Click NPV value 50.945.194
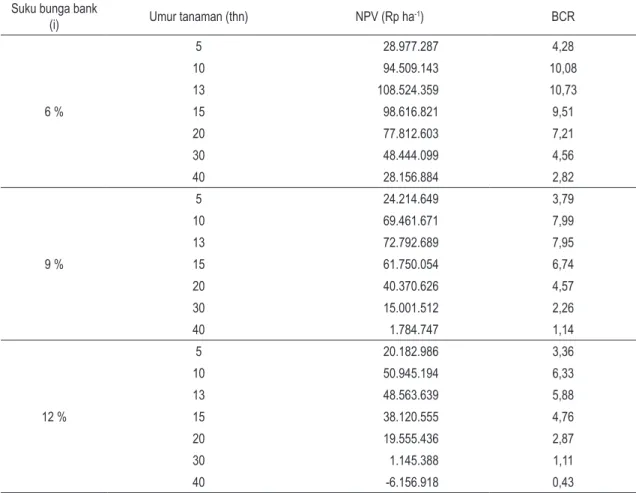Viewport: 636px width, 493px height. point(410,373)
